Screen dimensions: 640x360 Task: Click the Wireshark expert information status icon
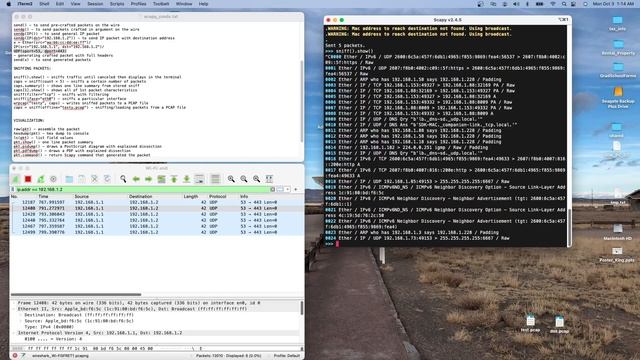pos(15,356)
